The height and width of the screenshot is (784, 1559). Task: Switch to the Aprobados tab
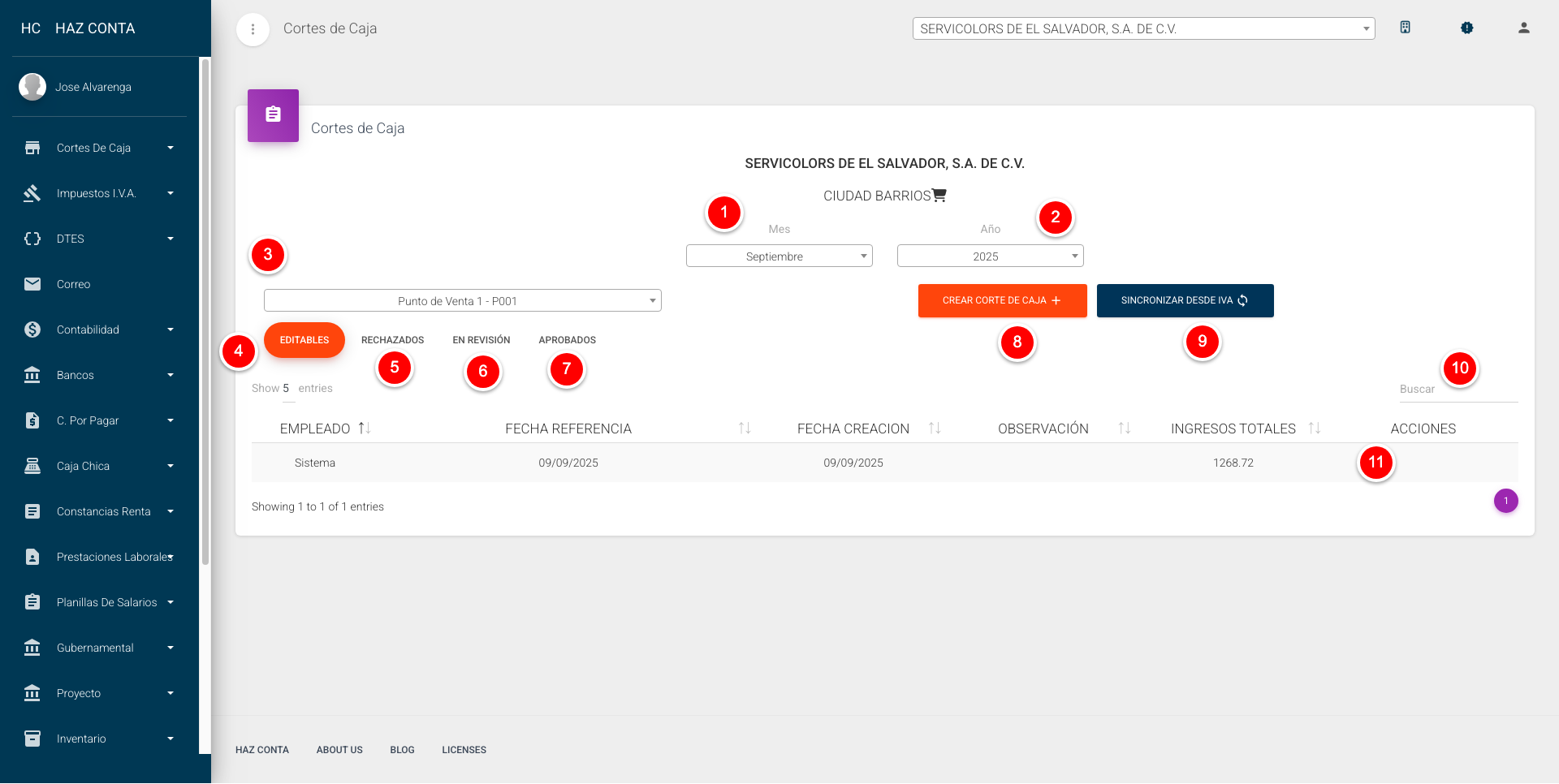(x=567, y=340)
